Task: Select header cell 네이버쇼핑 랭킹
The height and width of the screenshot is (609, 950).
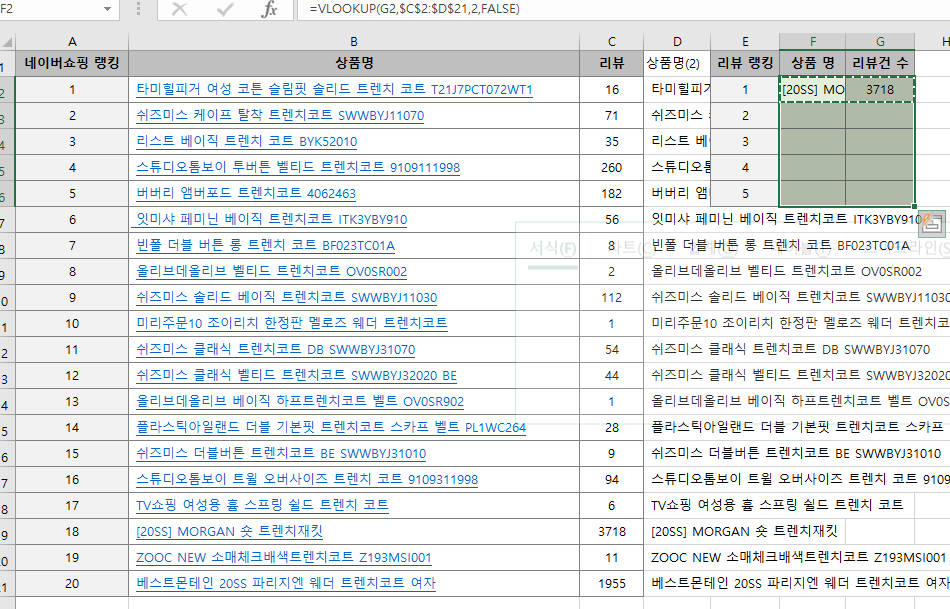Action: 72,63
